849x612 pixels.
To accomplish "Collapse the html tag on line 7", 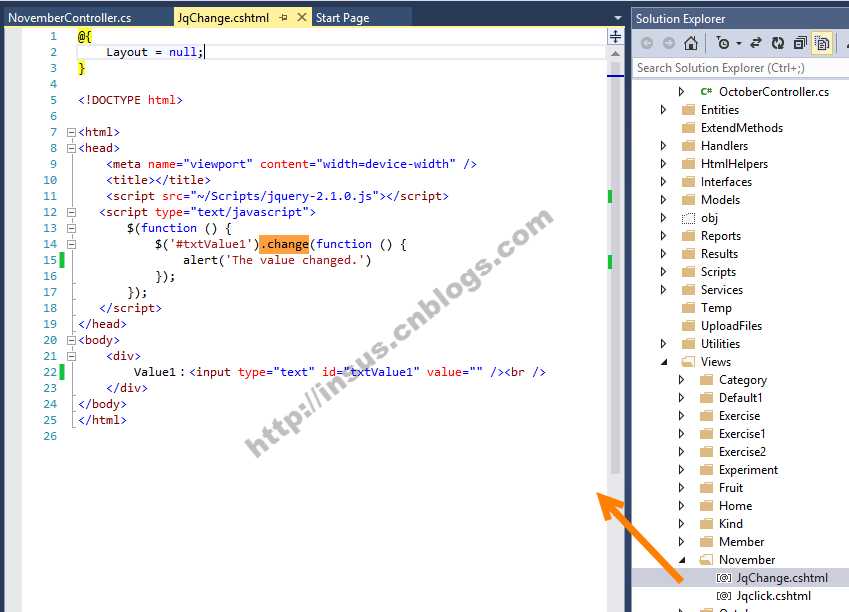I will [x=71, y=132].
